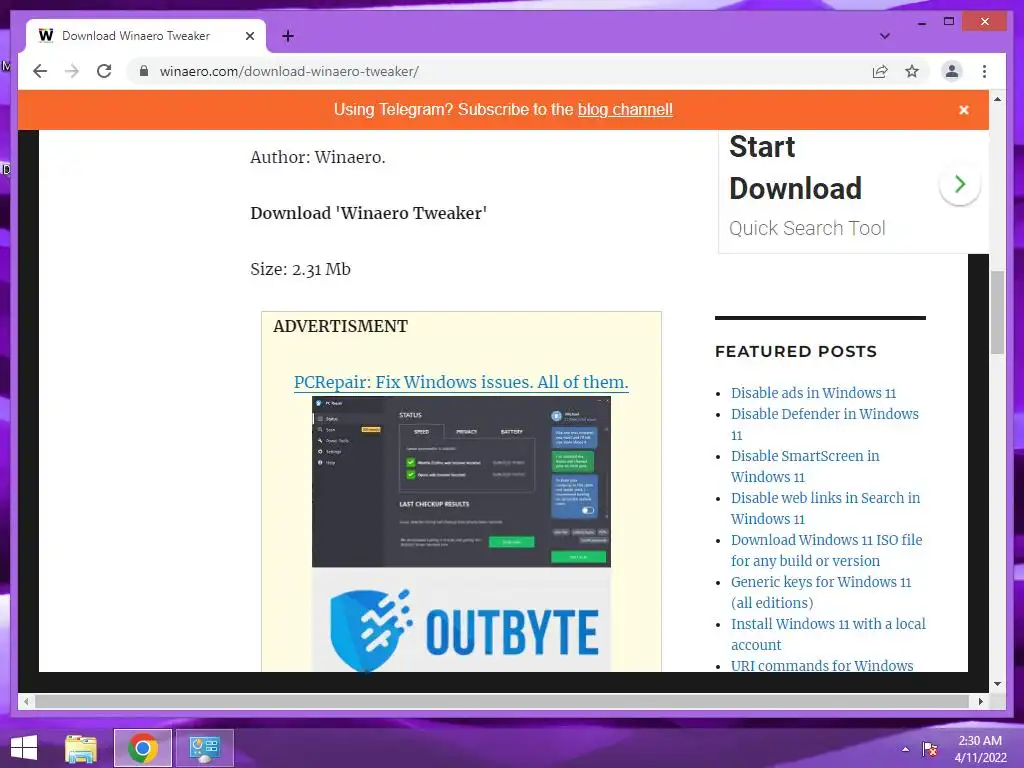Click the Quick Search Tool ad text
1024x768 pixels.
[x=807, y=228]
